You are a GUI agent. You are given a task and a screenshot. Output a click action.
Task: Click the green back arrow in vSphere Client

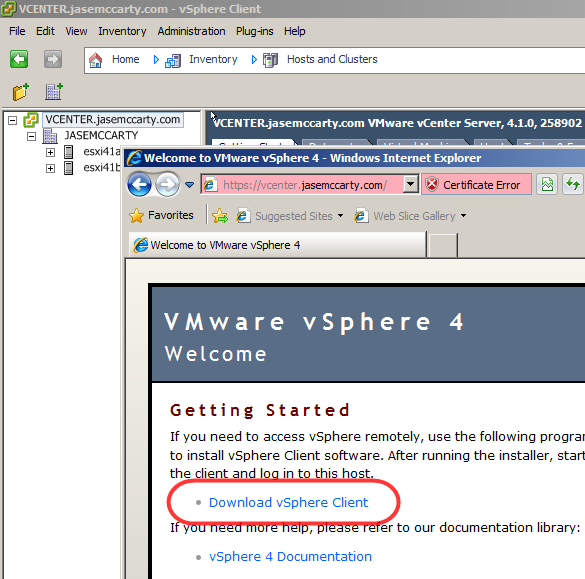19,59
